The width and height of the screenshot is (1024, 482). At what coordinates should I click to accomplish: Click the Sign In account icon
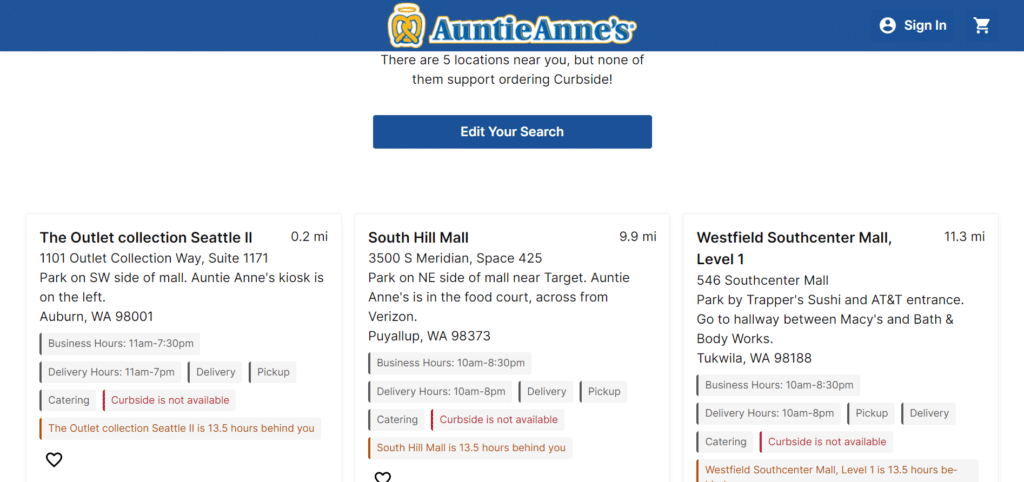pos(888,25)
